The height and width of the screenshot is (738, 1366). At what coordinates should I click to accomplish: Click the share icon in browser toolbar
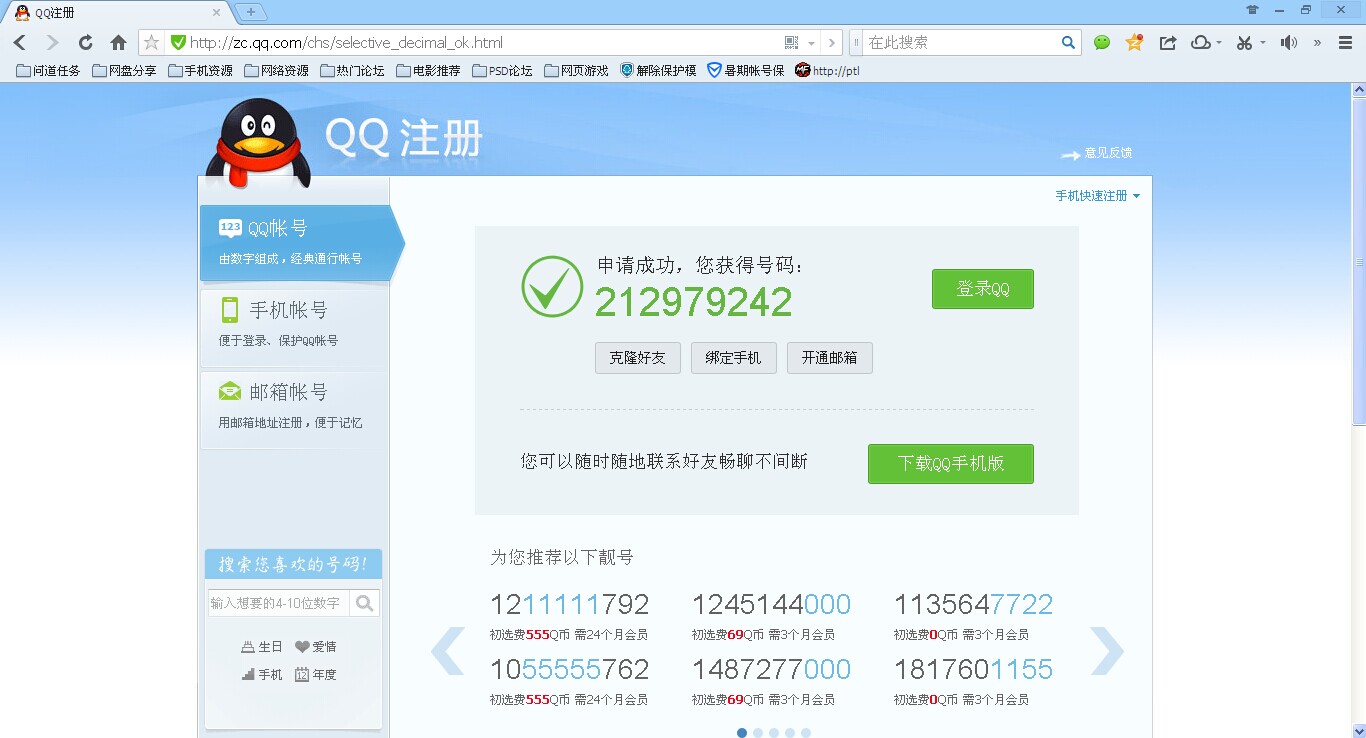point(1167,42)
